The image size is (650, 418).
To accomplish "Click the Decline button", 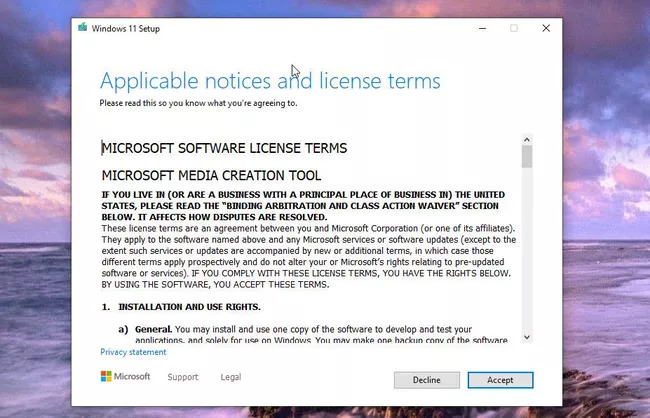I will coord(427,380).
